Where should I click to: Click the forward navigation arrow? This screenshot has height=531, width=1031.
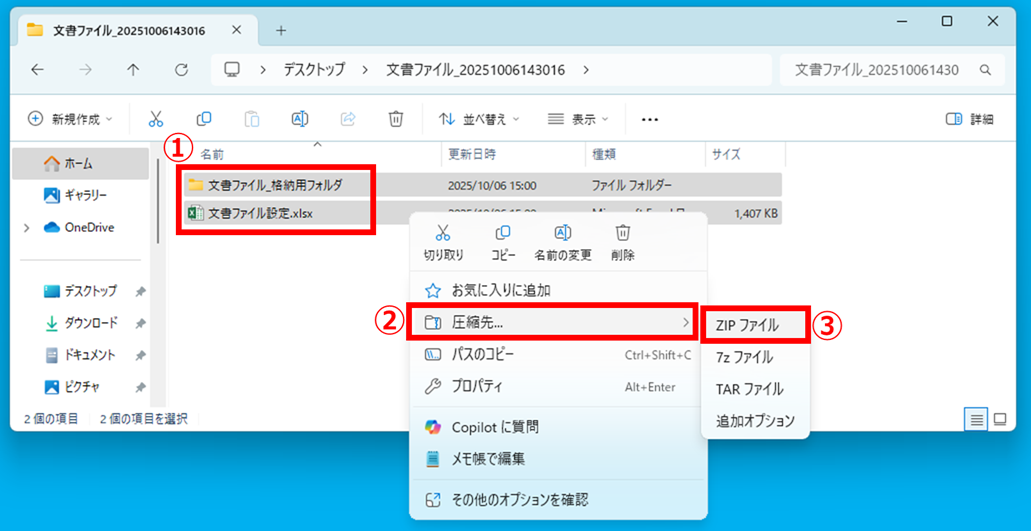pos(85,70)
